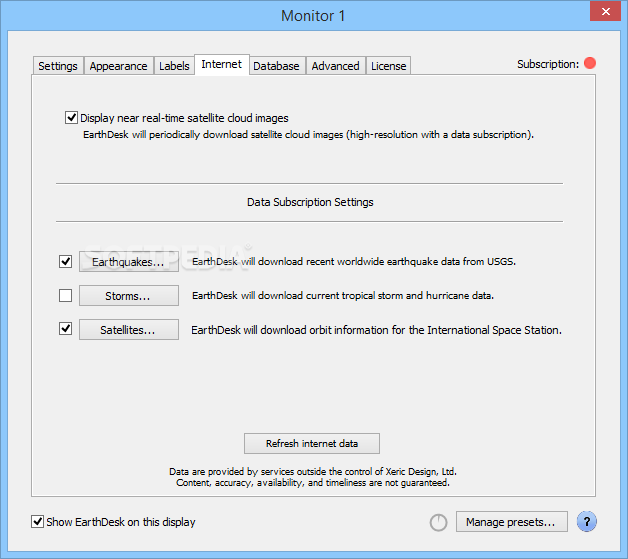Open the Labels tab

174,66
